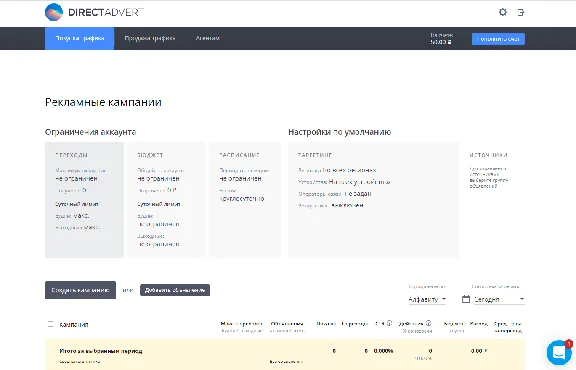Log out using the exit icon
Image resolution: width=576 pixels, height=370 pixels.
[x=521, y=12]
